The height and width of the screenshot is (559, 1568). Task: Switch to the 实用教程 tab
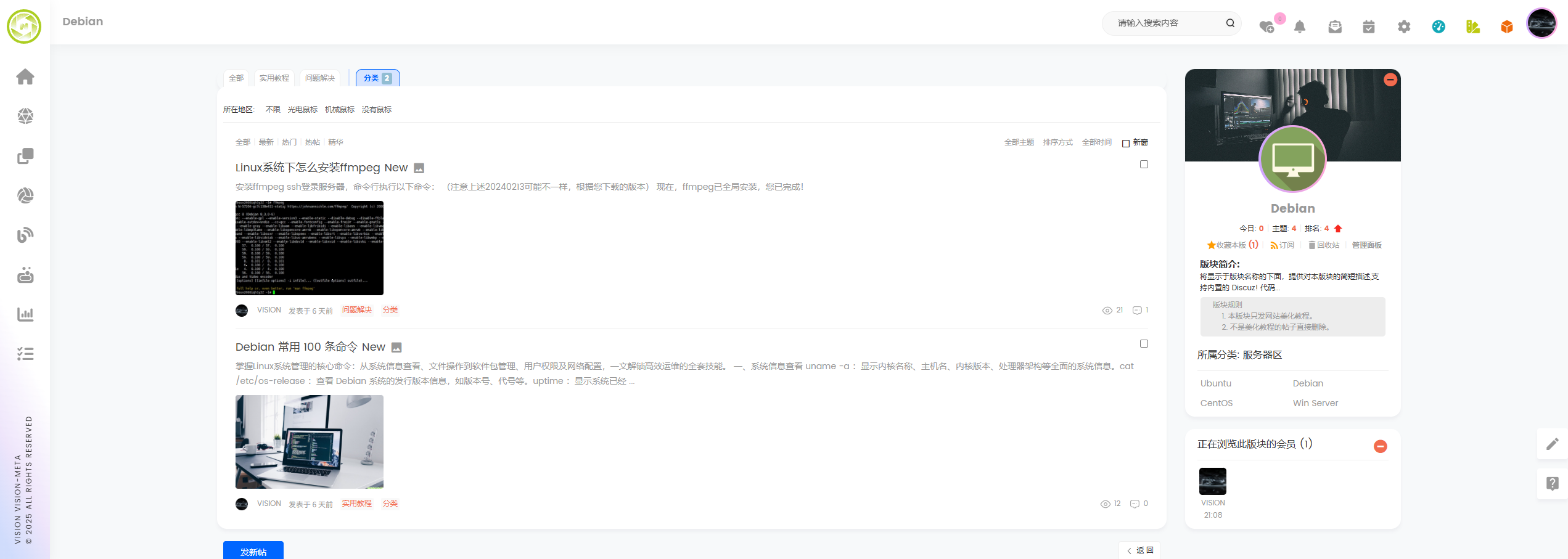tap(274, 78)
